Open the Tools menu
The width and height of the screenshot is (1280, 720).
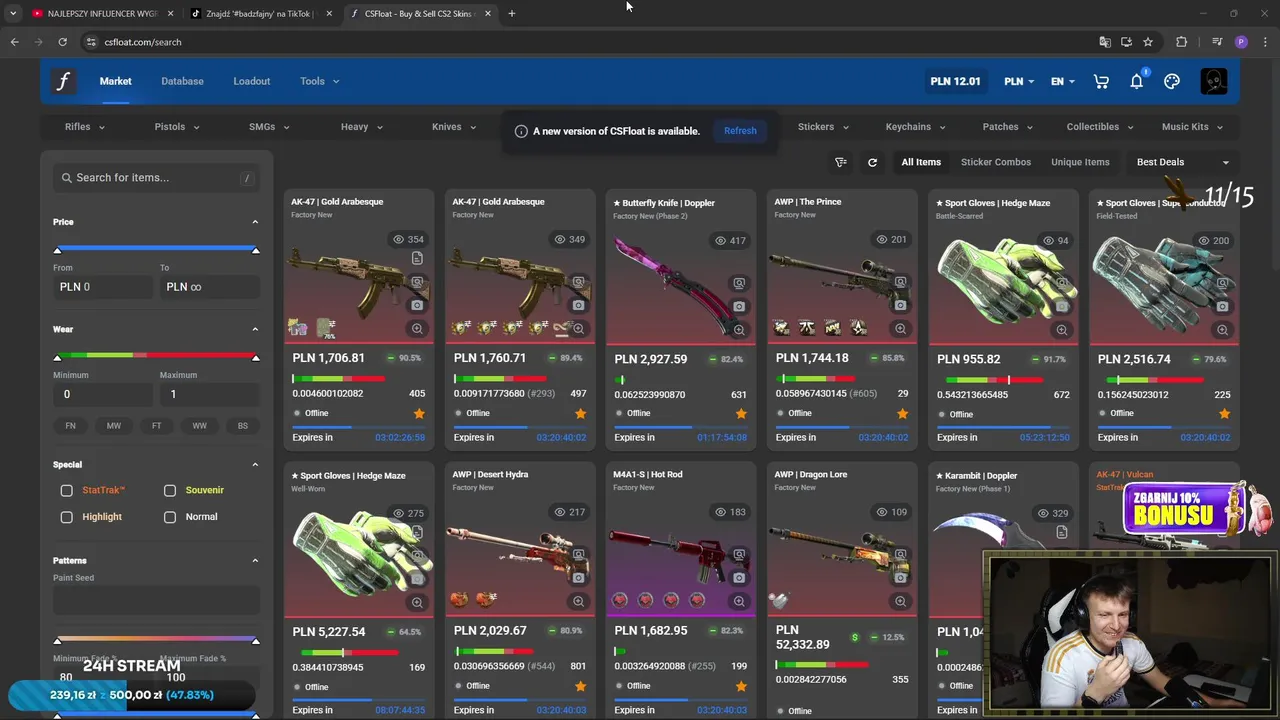[320, 81]
